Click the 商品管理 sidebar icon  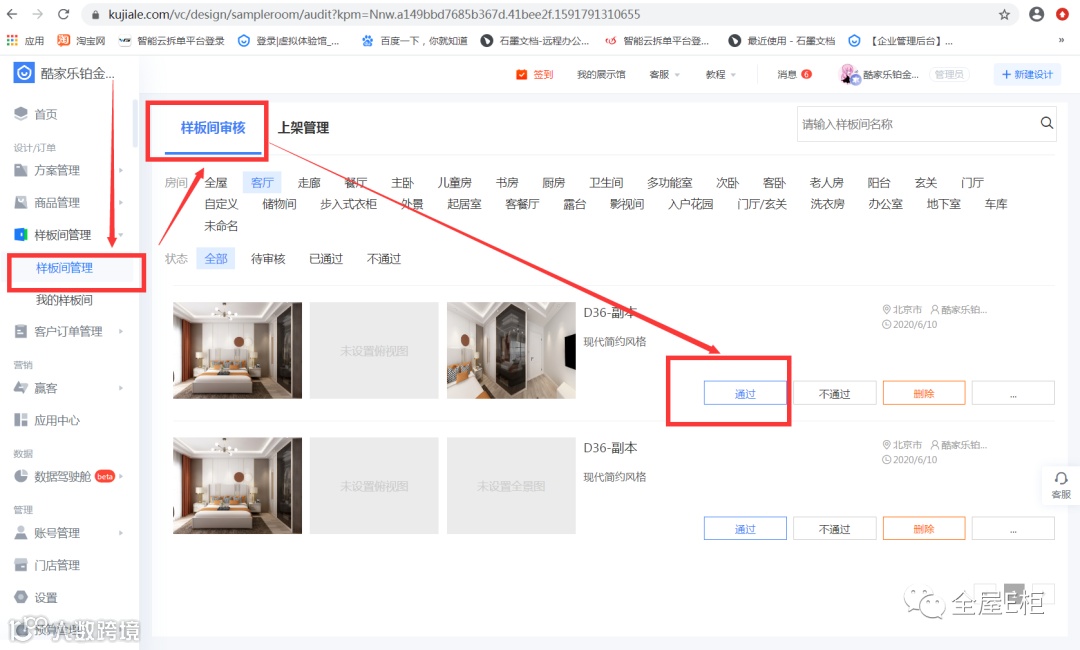[x=21, y=202]
